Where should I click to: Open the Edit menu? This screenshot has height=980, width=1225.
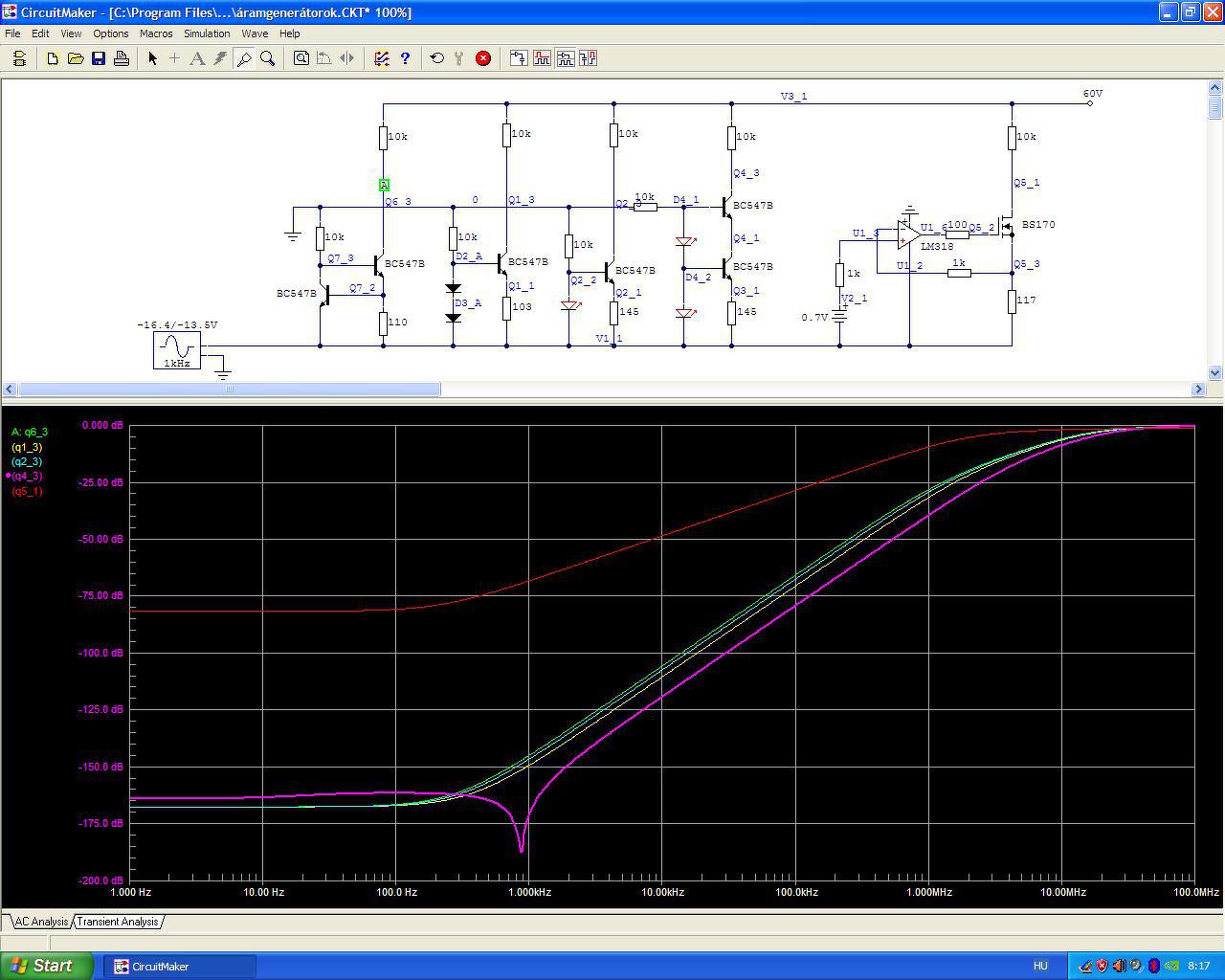pos(40,33)
